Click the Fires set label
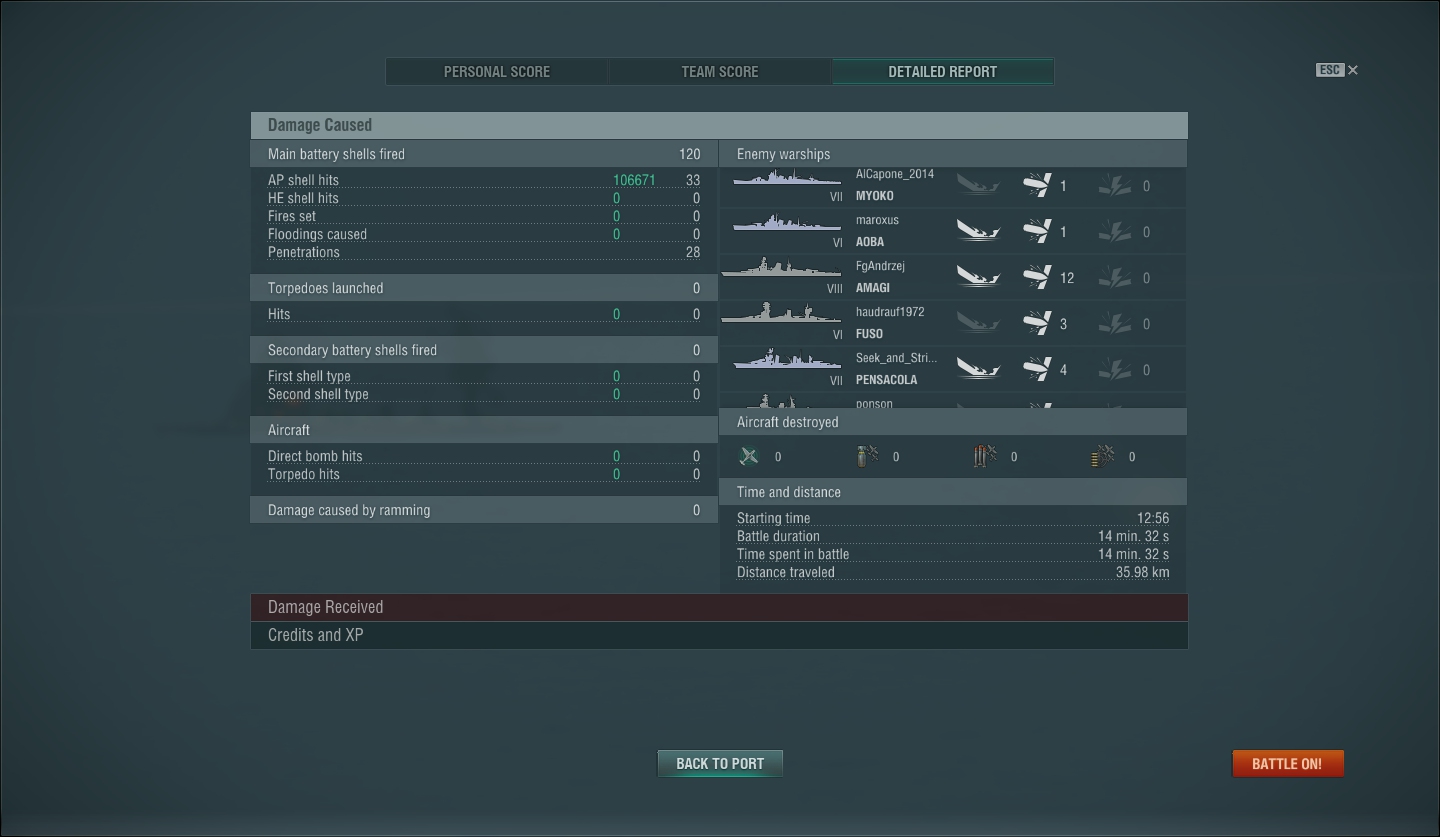The image size is (1440, 837). click(292, 216)
